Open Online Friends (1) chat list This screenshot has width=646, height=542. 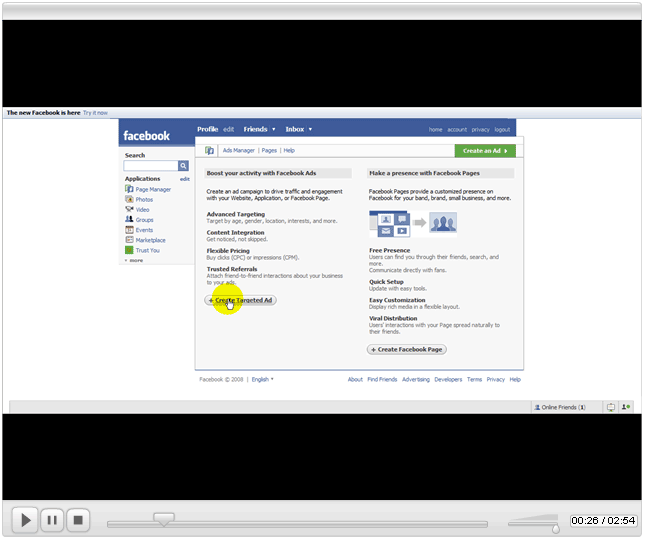pyautogui.click(x=562, y=409)
